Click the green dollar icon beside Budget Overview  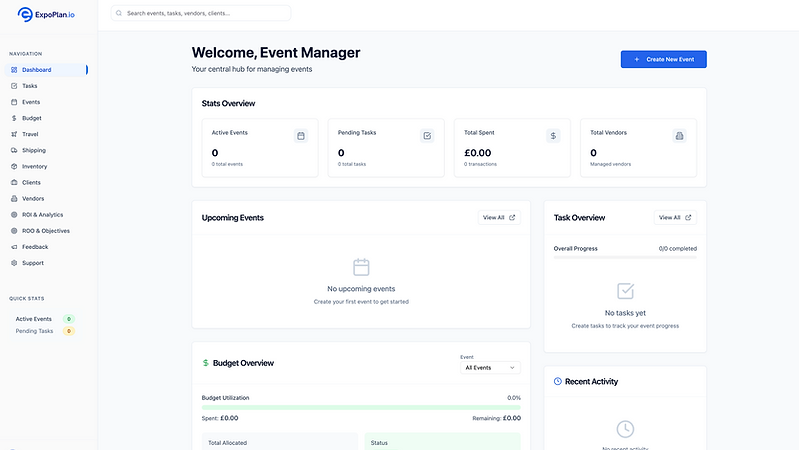pyautogui.click(x=205, y=363)
